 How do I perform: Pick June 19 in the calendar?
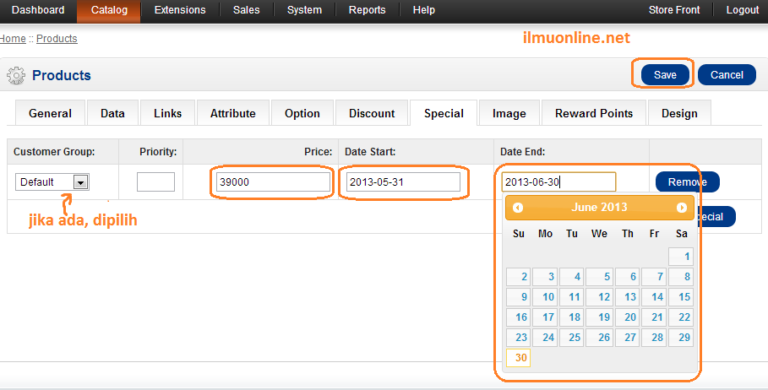tap(600, 317)
